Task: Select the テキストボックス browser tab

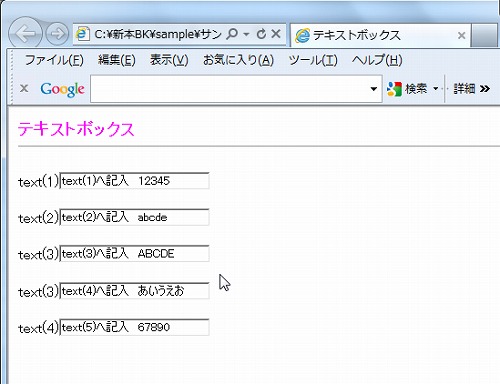Action: 380,35
